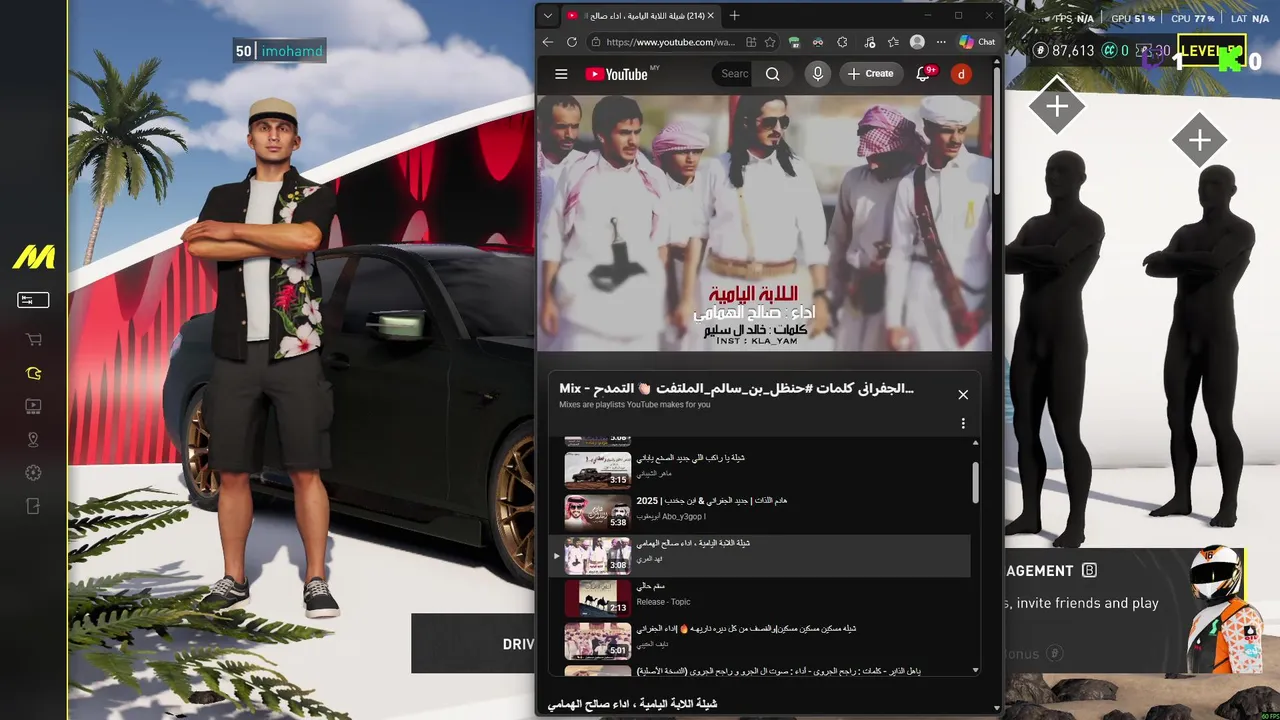
Task: Click the 'Abo_y3gop' channel name in playlist
Action: [671, 517]
